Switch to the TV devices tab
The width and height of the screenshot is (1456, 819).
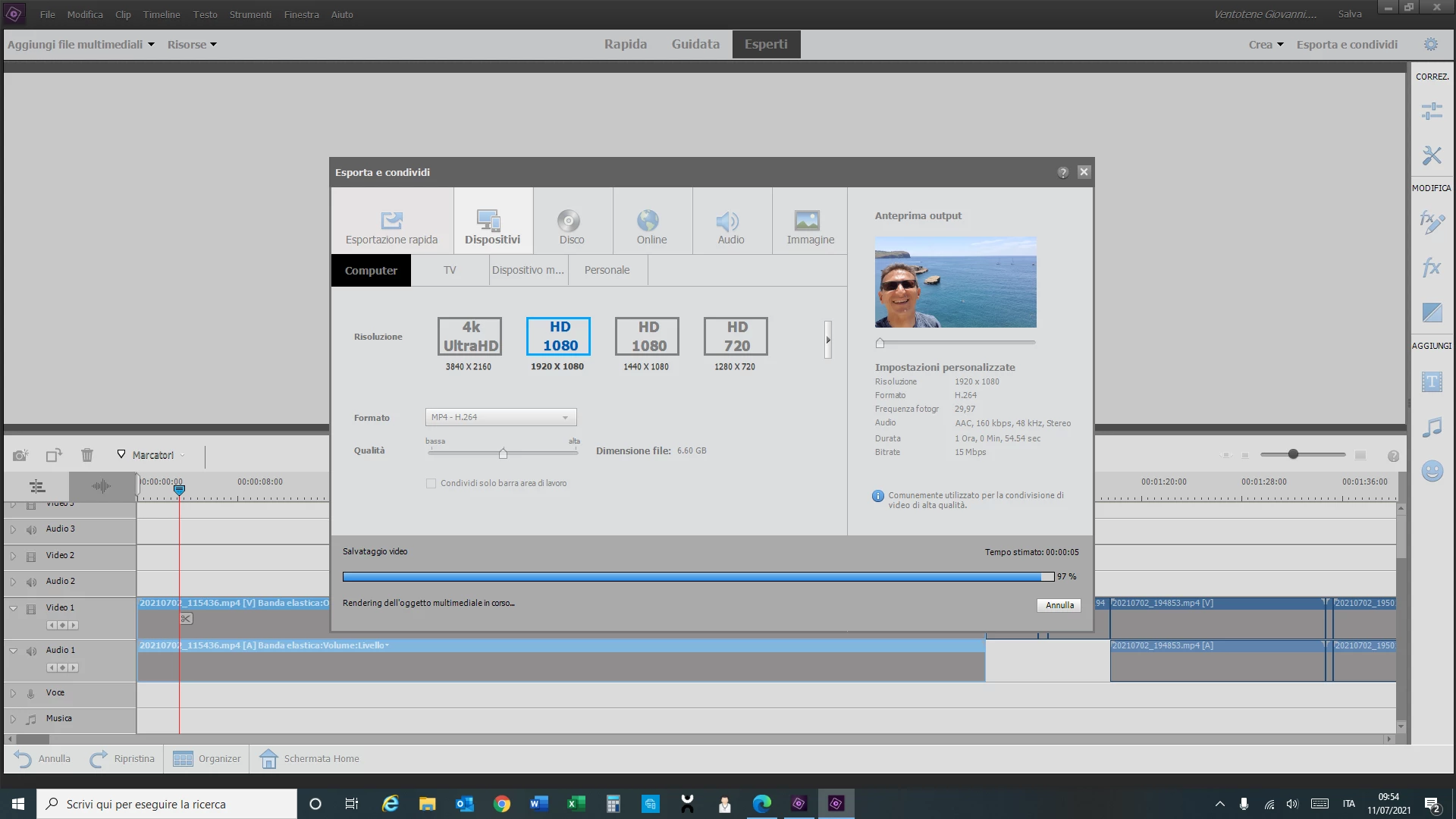point(450,270)
